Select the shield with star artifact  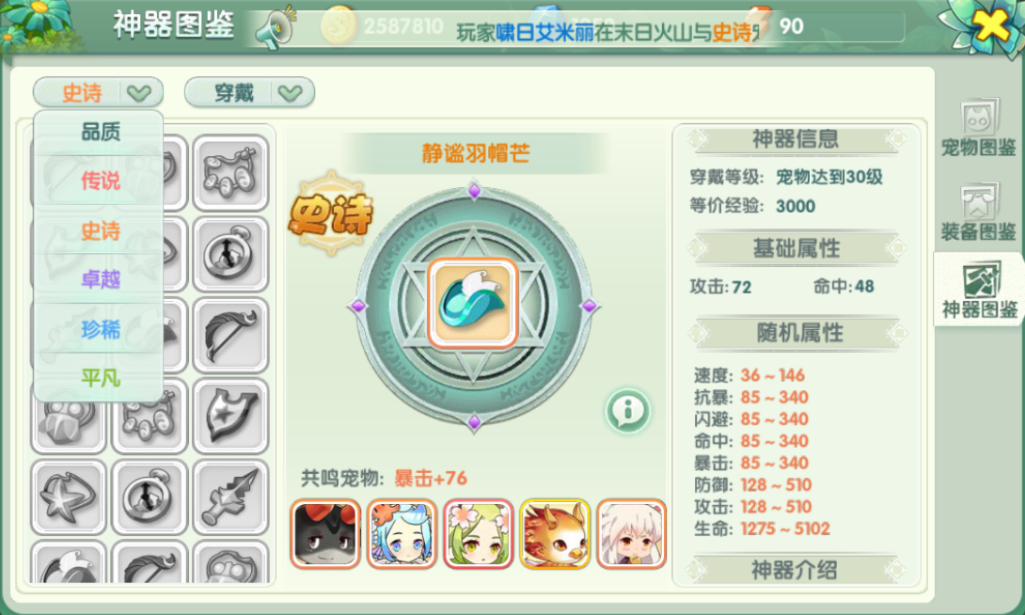coord(231,416)
